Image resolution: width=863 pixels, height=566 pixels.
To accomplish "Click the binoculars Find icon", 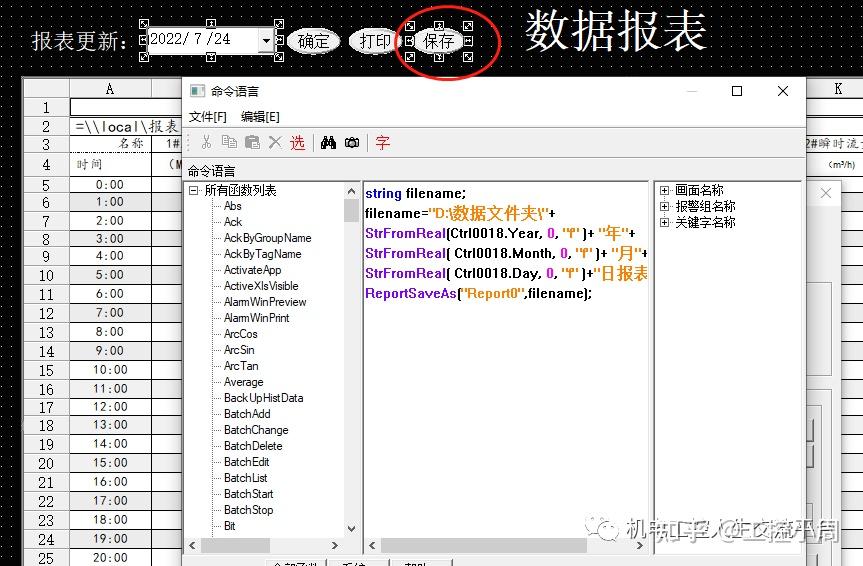I will pyautogui.click(x=329, y=143).
